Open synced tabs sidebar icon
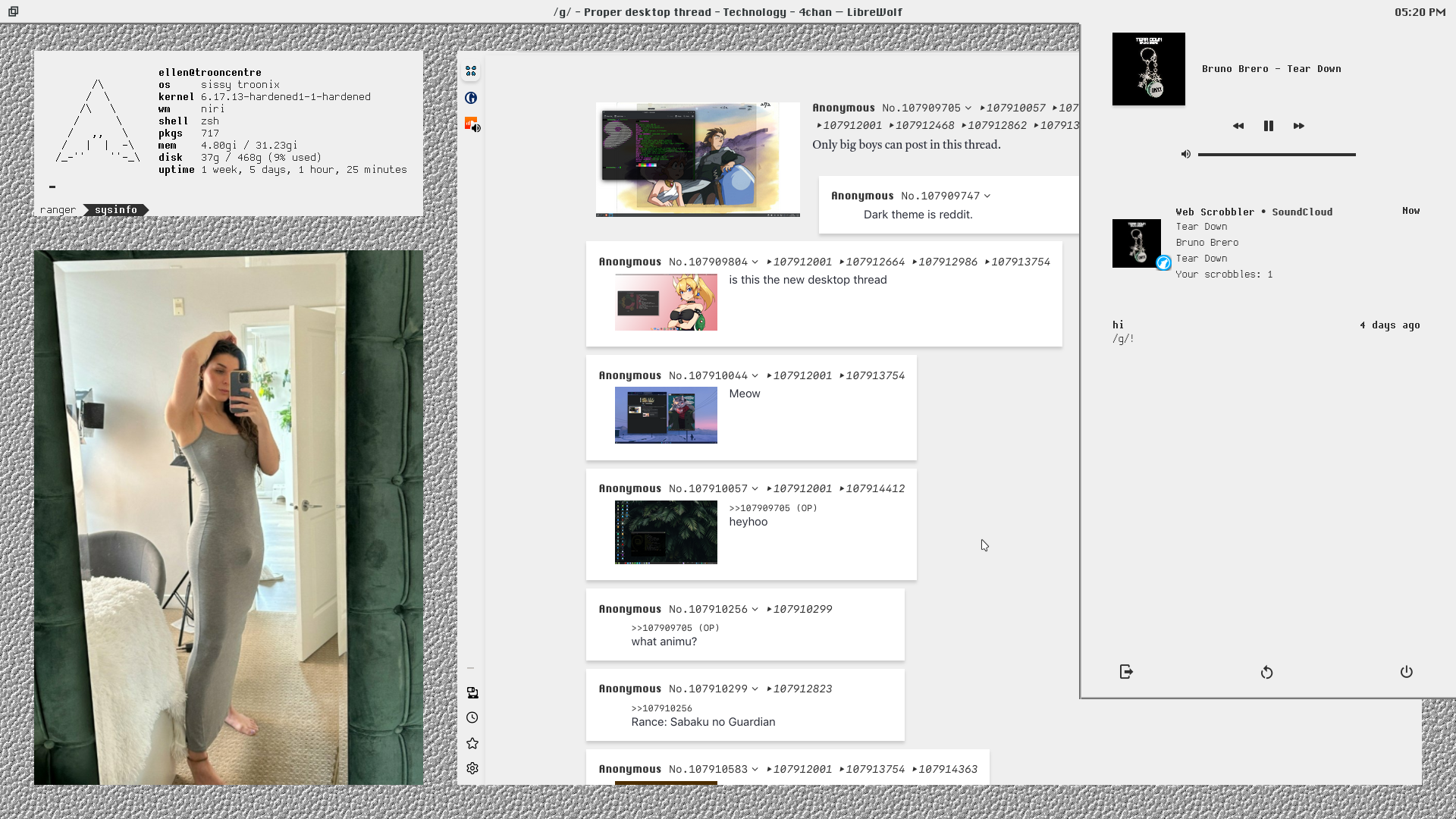Screen dimensions: 1456x819 [472, 692]
